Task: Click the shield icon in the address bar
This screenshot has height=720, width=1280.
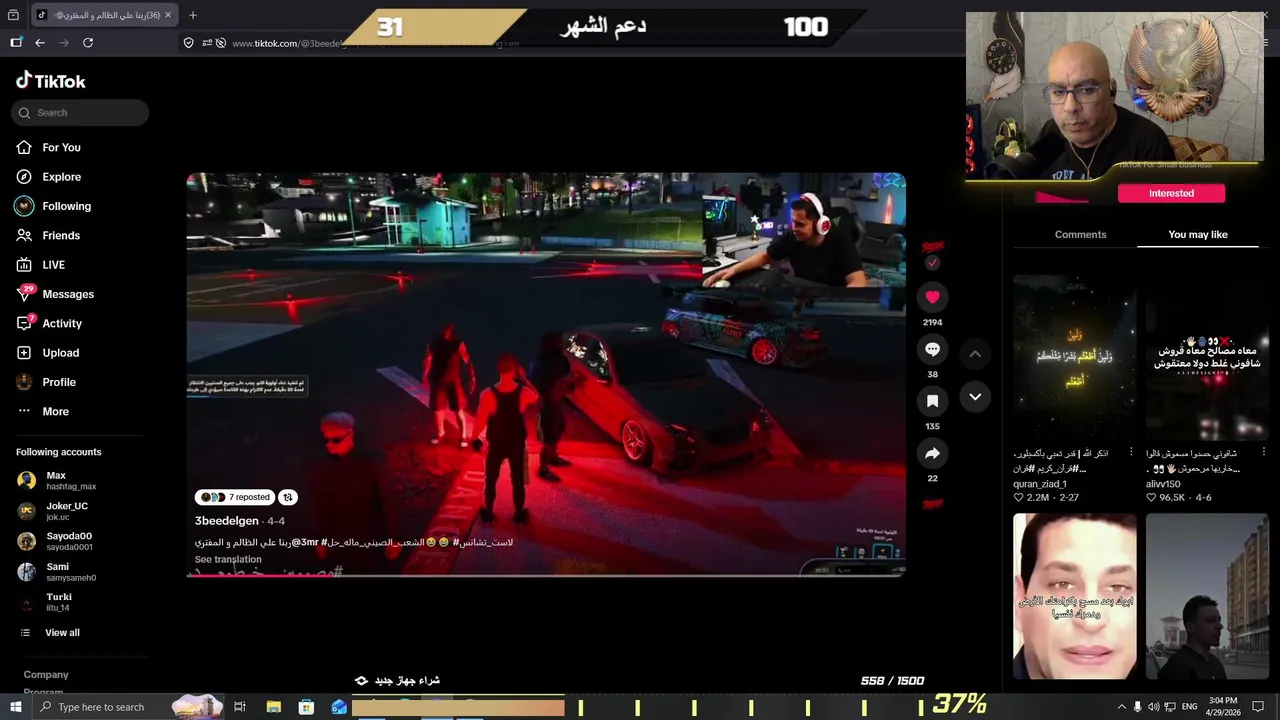Action: [x=188, y=43]
